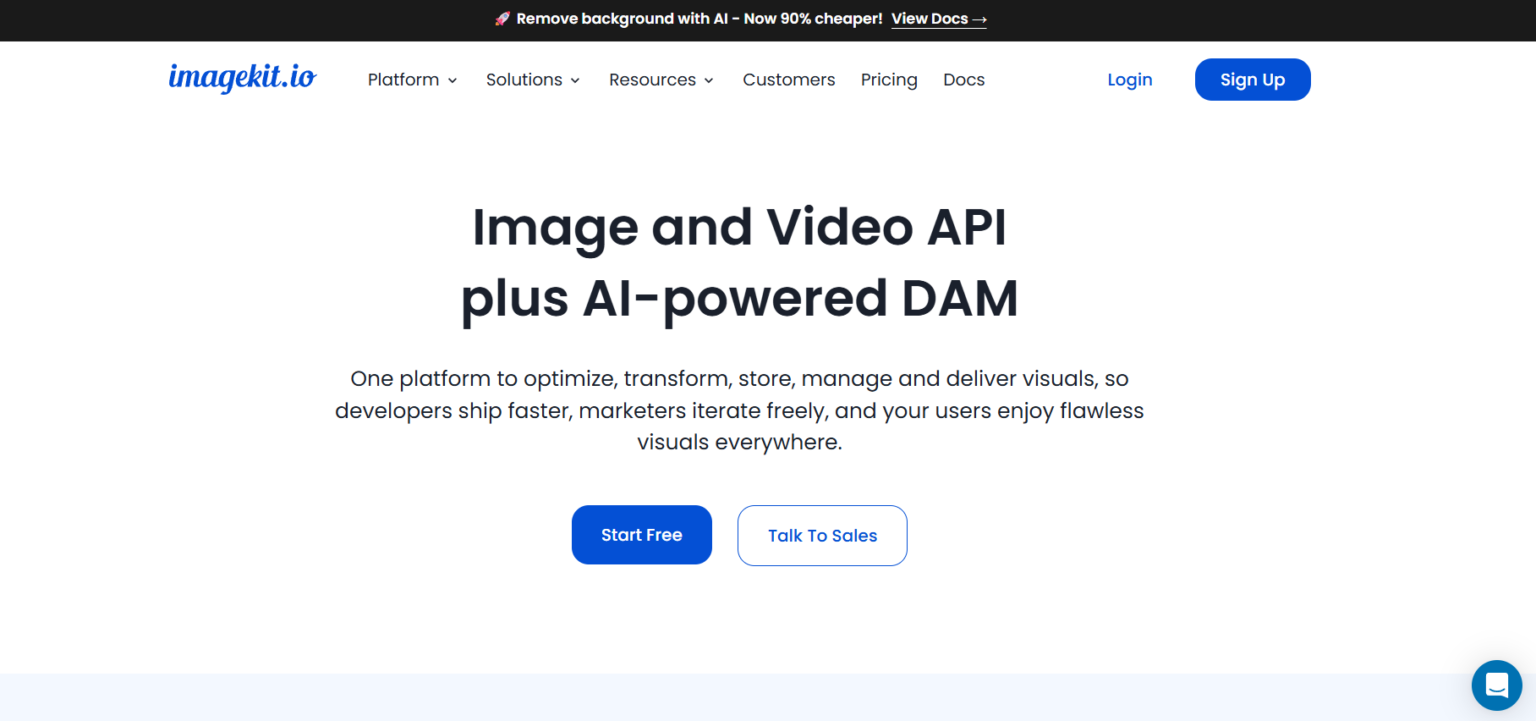Expand the Resources menu chevron

click(709, 80)
